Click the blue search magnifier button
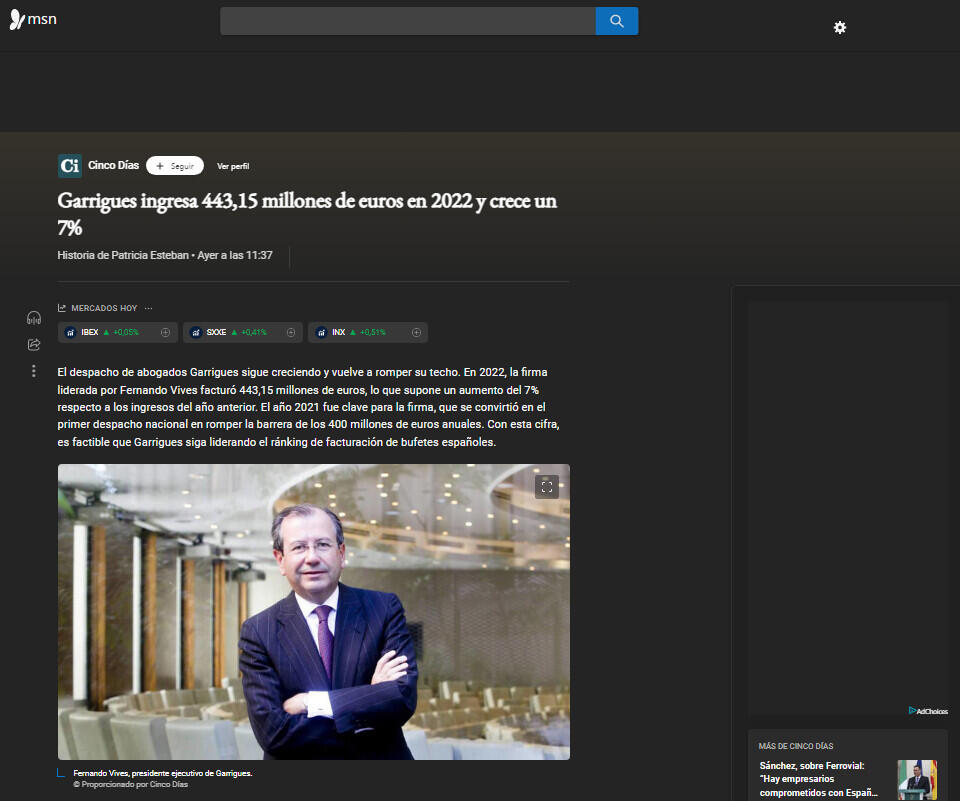This screenshot has width=960, height=801. 616,21
